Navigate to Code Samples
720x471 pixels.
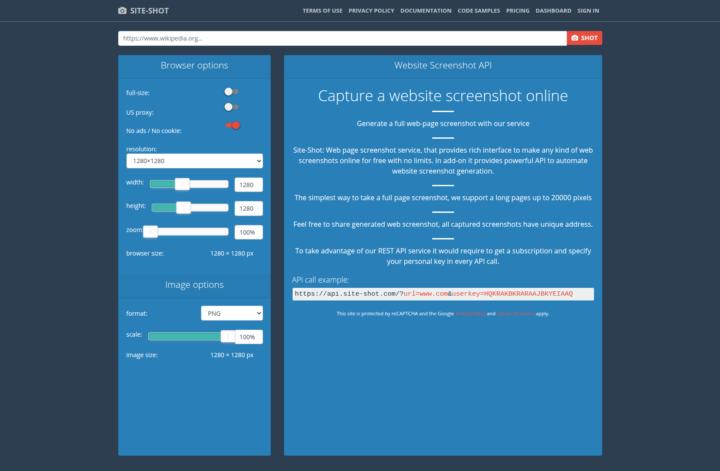[479, 11]
